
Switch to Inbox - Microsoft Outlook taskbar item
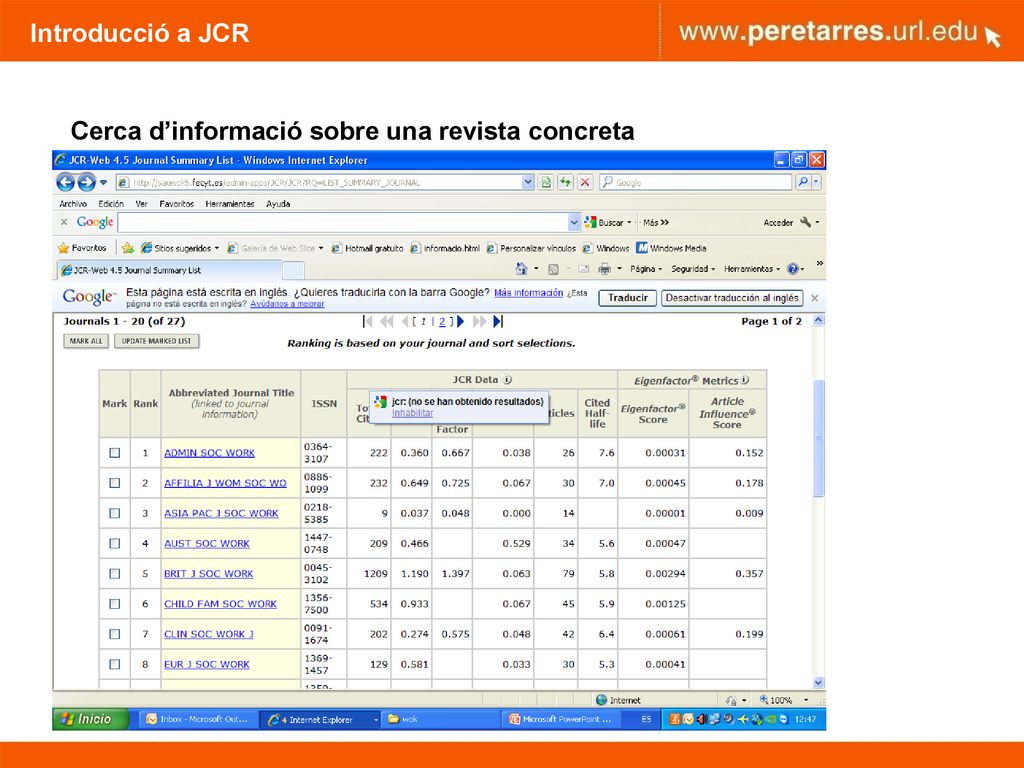(x=198, y=719)
